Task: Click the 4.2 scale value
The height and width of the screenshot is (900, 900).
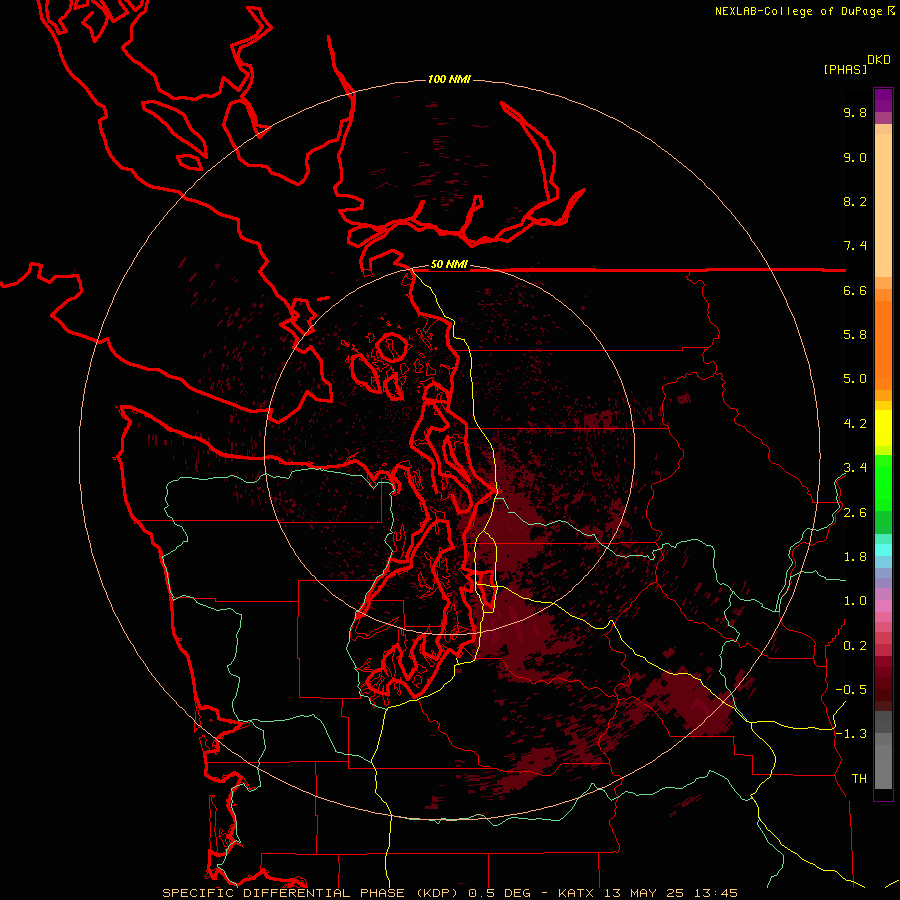Action: pos(855,424)
